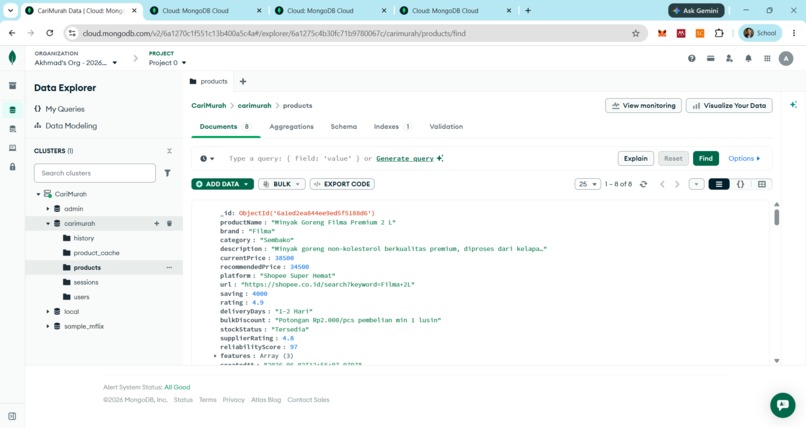Toggle the sidebar collapse icon at bottom left

click(12, 416)
